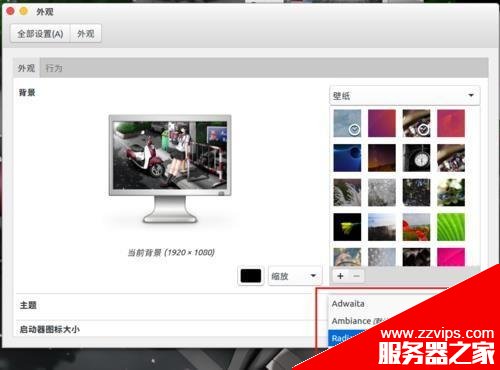Click the monitor preview of current background

pos(170,169)
